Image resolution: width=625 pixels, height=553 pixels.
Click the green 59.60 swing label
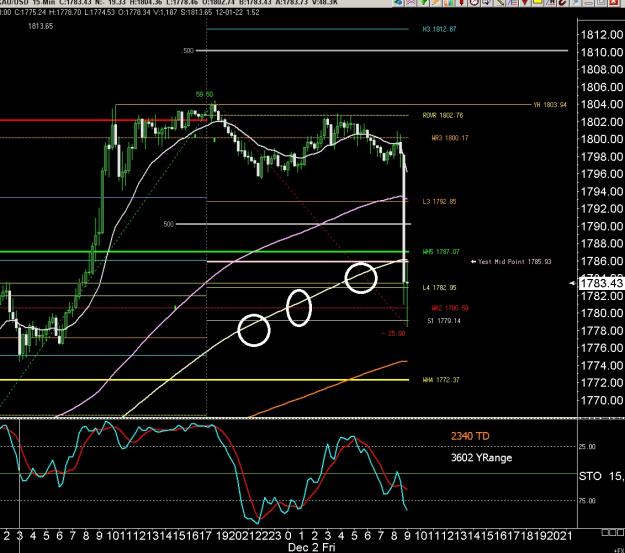204,94
